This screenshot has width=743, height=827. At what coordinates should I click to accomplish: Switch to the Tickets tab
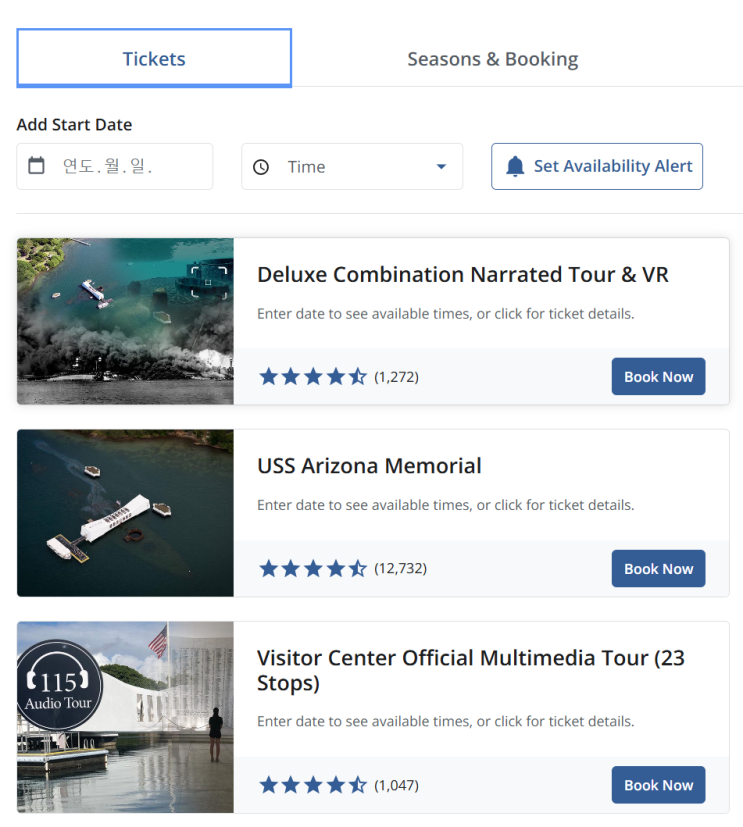(x=154, y=58)
